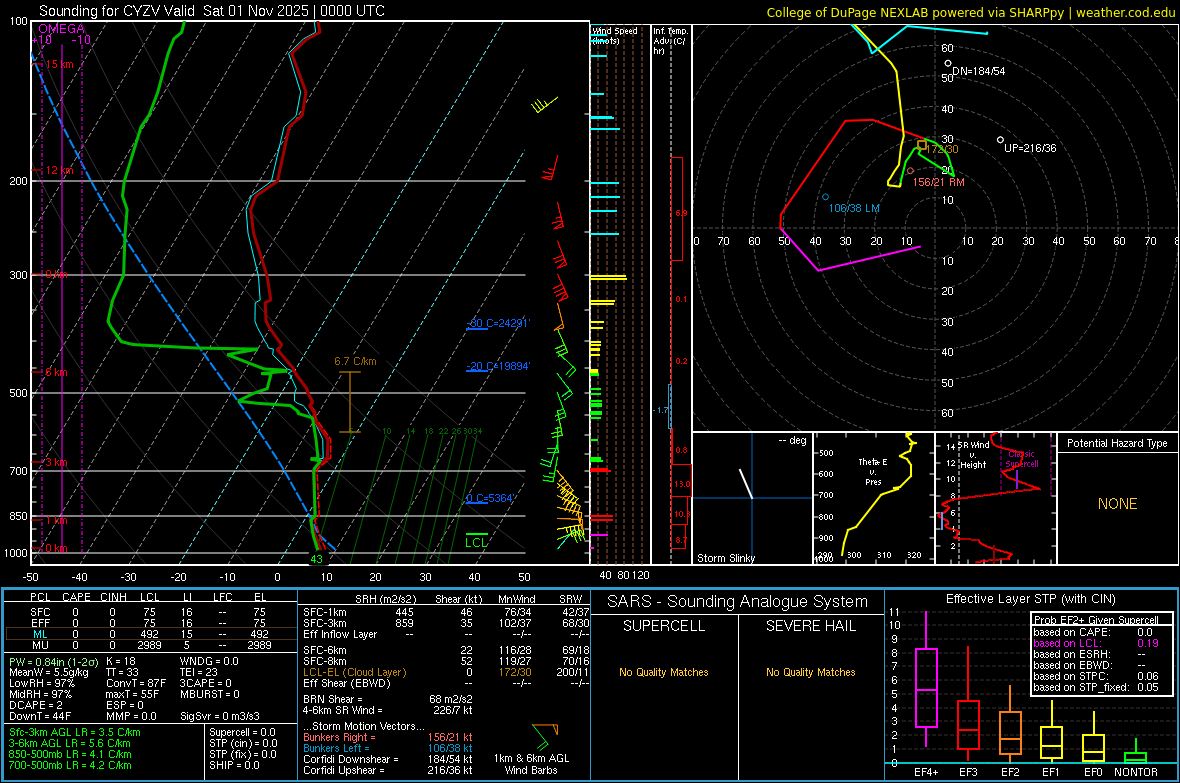The width and height of the screenshot is (1180, 783).
Task: Click the Corfidi upshear UP marker circle
Action: [x=1000, y=139]
